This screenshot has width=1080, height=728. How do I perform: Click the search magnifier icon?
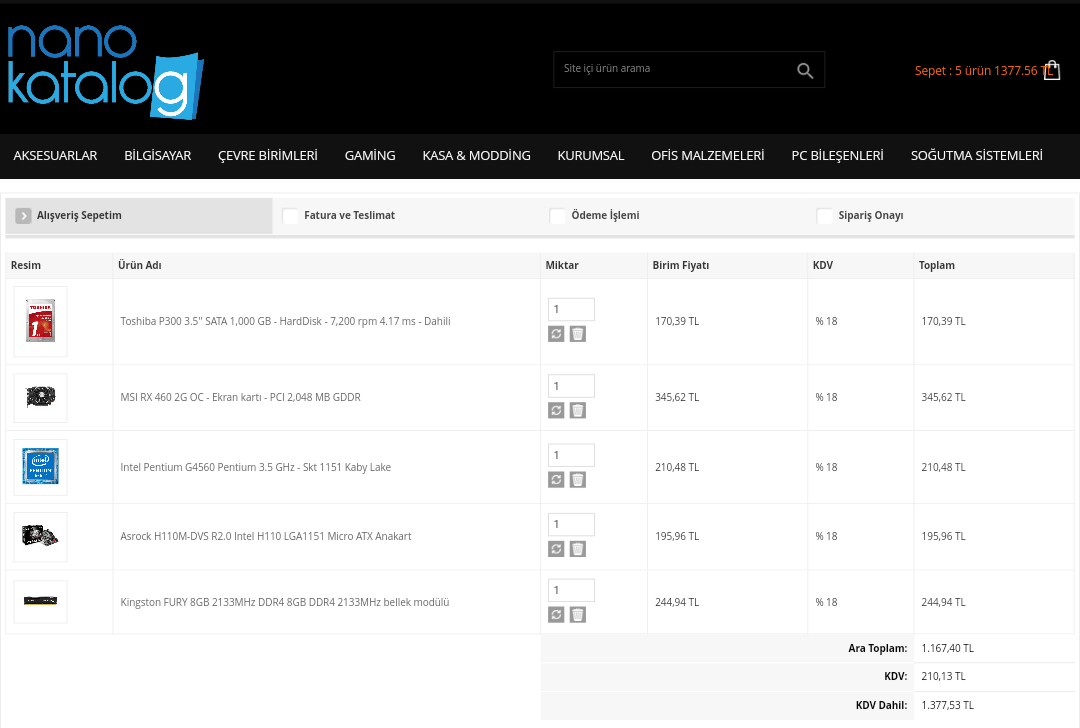[804, 70]
